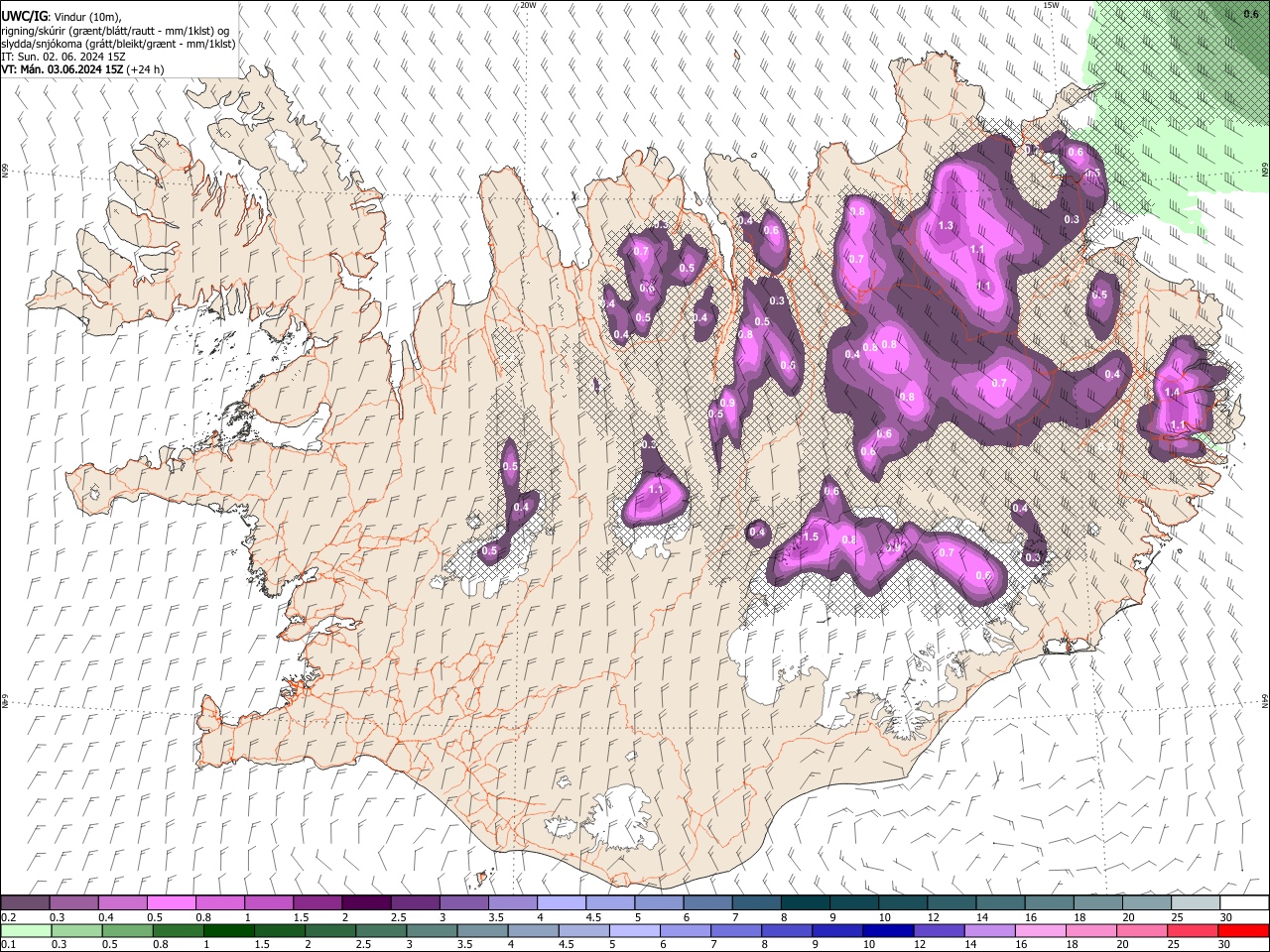Image resolution: width=1270 pixels, height=952 pixels.
Task: Click the upper legend swatch starting at 10
Action: coord(903,902)
